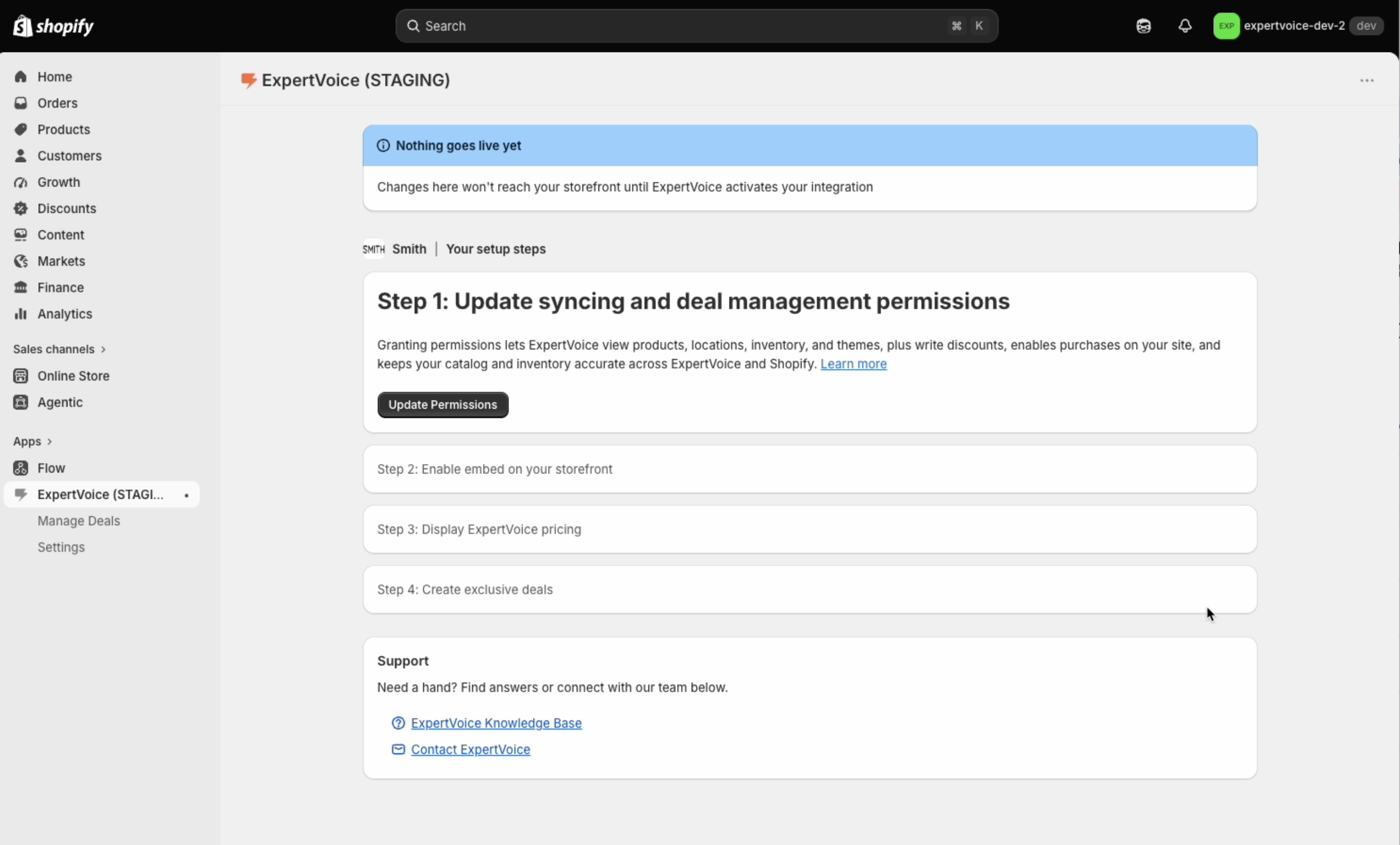Screen dimensions: 1400x845
Task: Click the Content icon in sidebar
Action: pos(21,234)
